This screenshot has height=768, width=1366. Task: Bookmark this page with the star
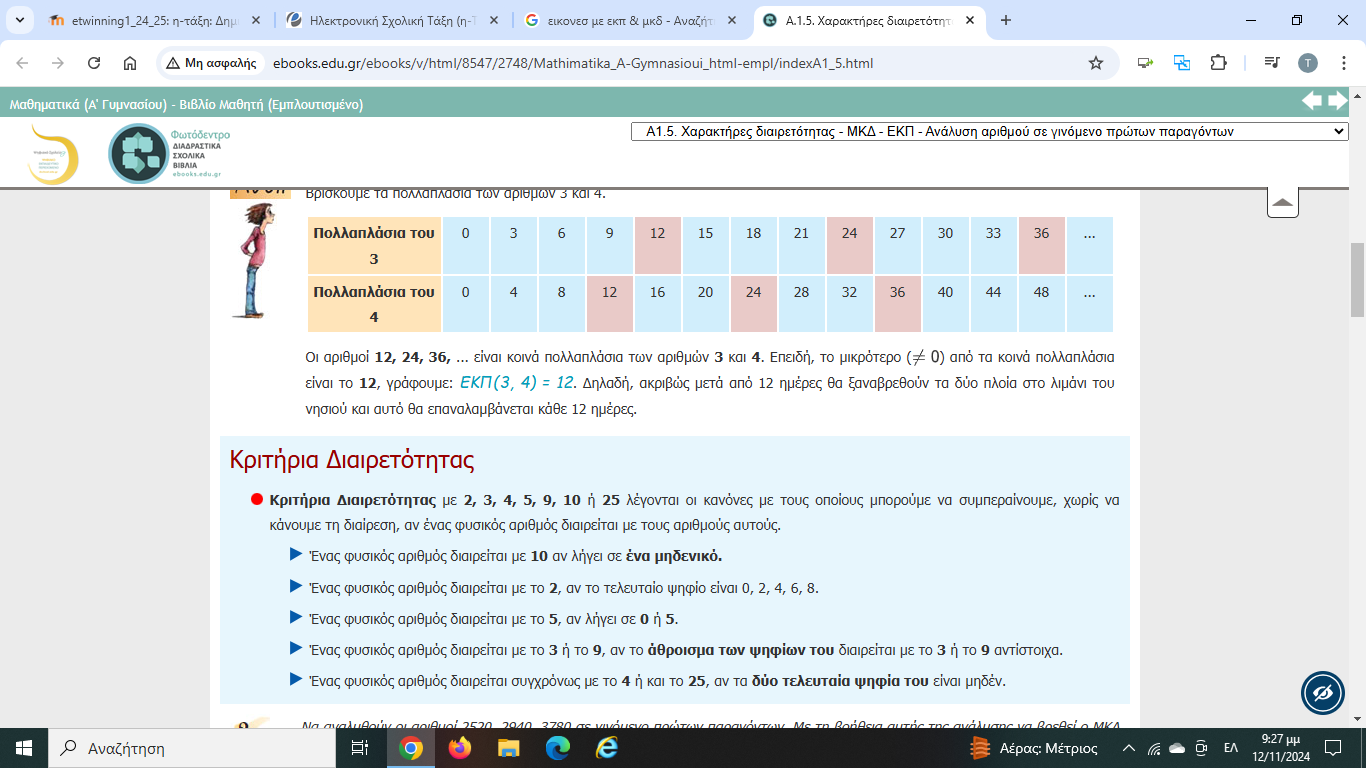1096,63
